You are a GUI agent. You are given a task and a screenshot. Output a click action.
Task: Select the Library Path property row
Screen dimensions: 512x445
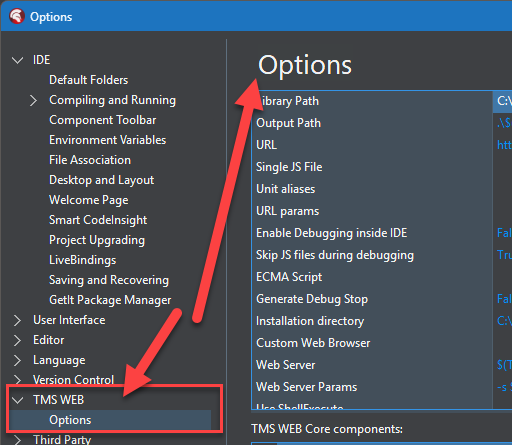click(372, 101)
